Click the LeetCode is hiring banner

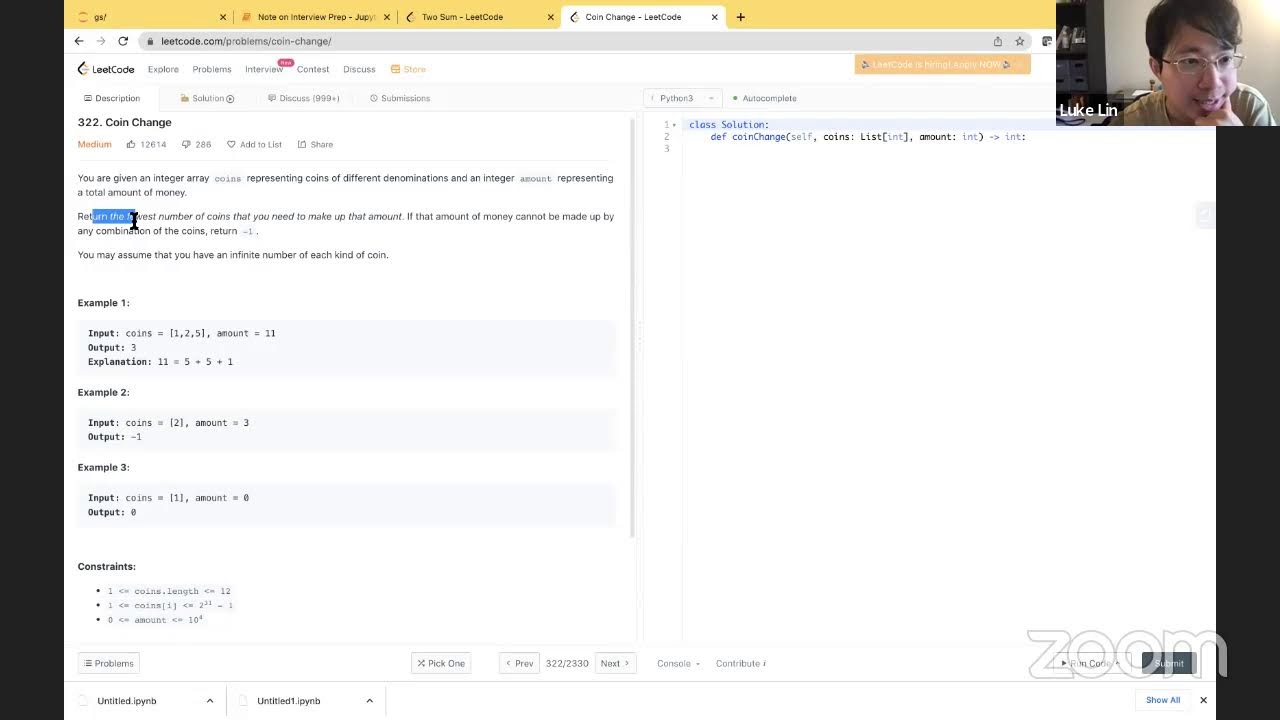942,64
